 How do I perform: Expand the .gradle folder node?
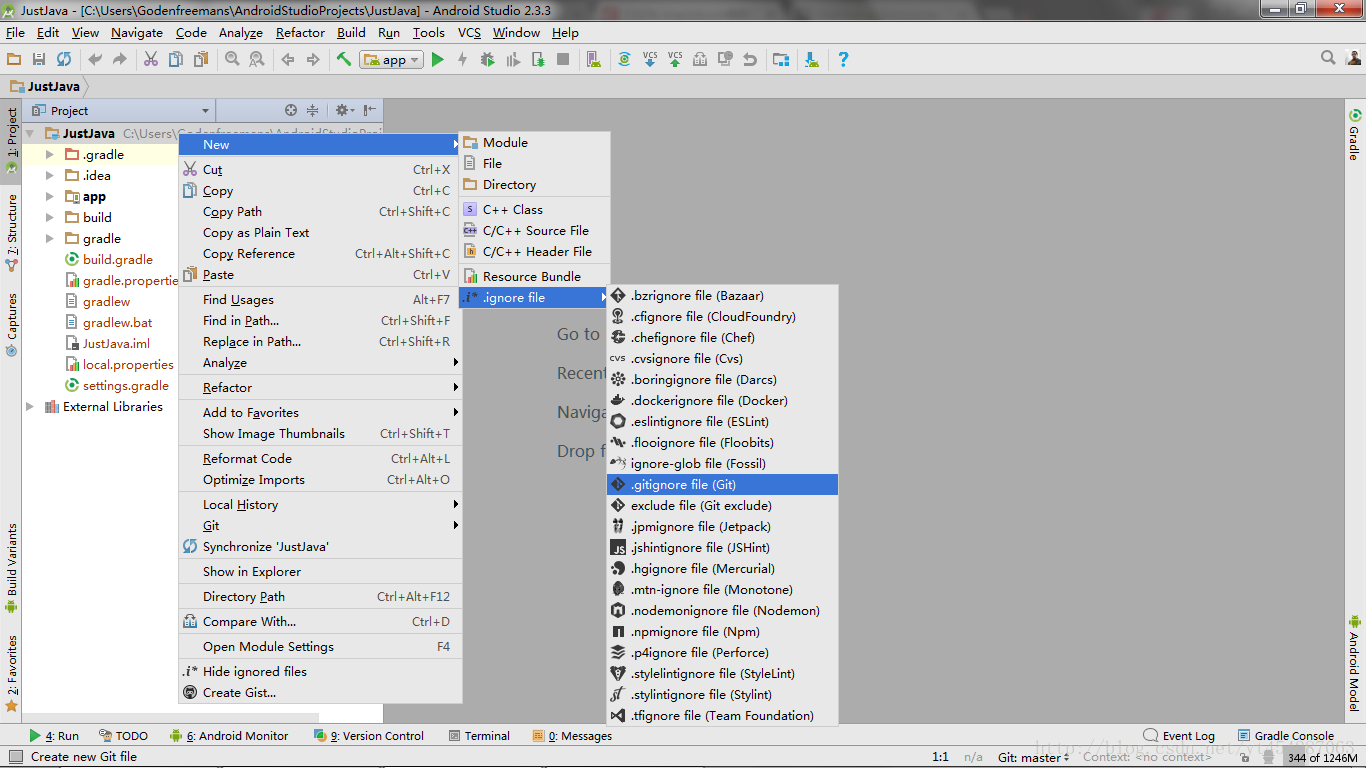pos(50,154)
